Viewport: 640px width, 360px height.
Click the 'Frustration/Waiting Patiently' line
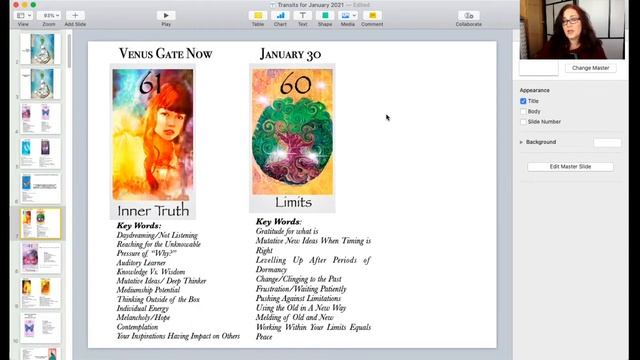(301, 289)
